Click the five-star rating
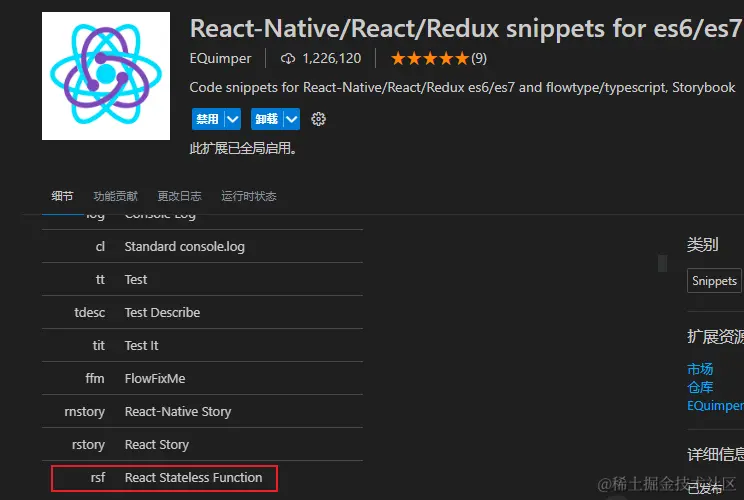This screenshot has height=500, width=744. pos(429,59)
